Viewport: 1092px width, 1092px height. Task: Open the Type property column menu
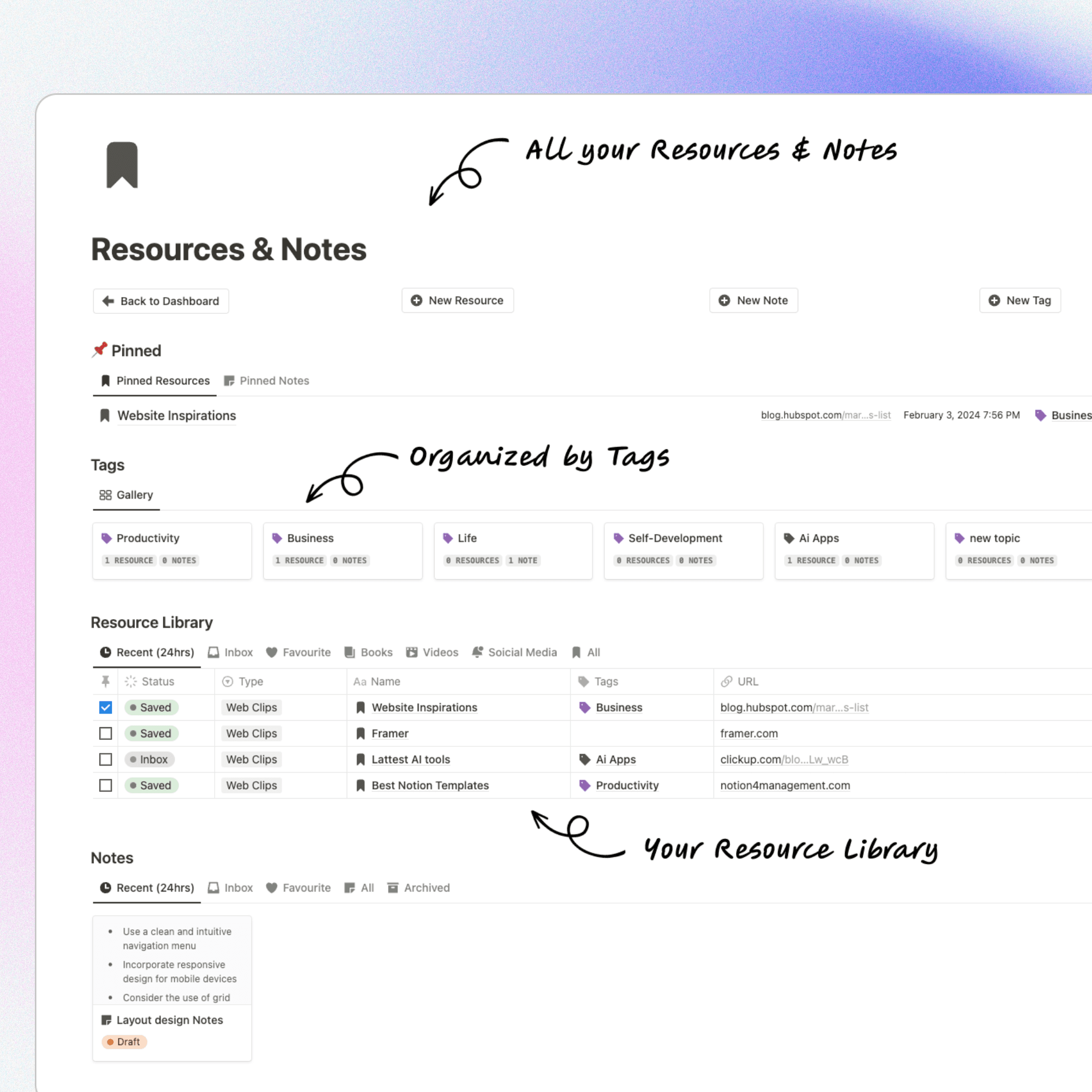pyautogui.click(x=251, y=681)
